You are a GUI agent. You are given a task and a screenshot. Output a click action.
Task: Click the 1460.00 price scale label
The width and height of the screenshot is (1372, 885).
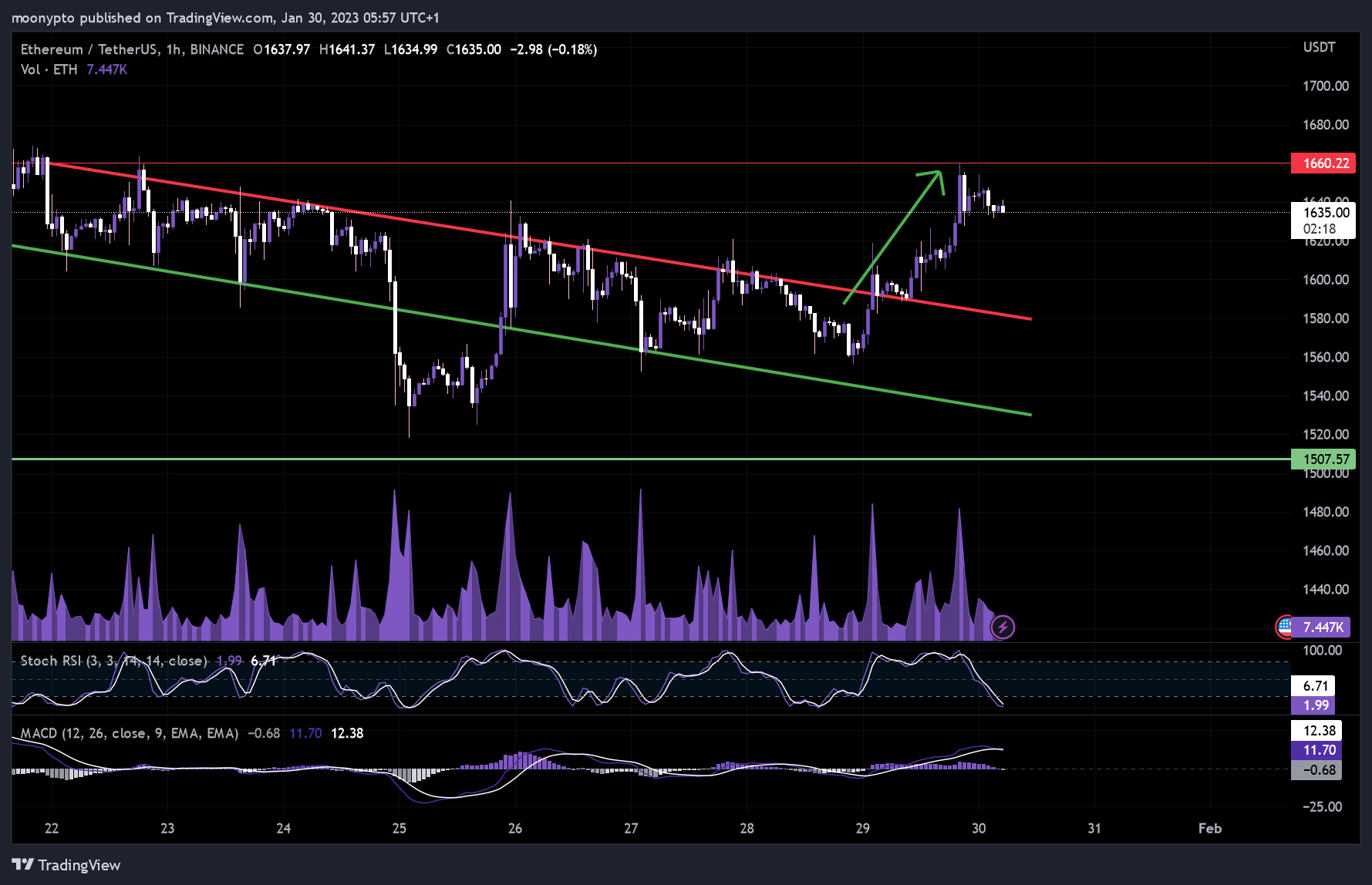coord(1326,550)
